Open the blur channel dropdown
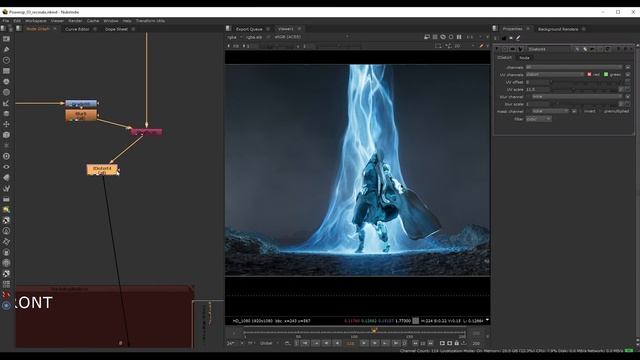 (x=577, y=97)
